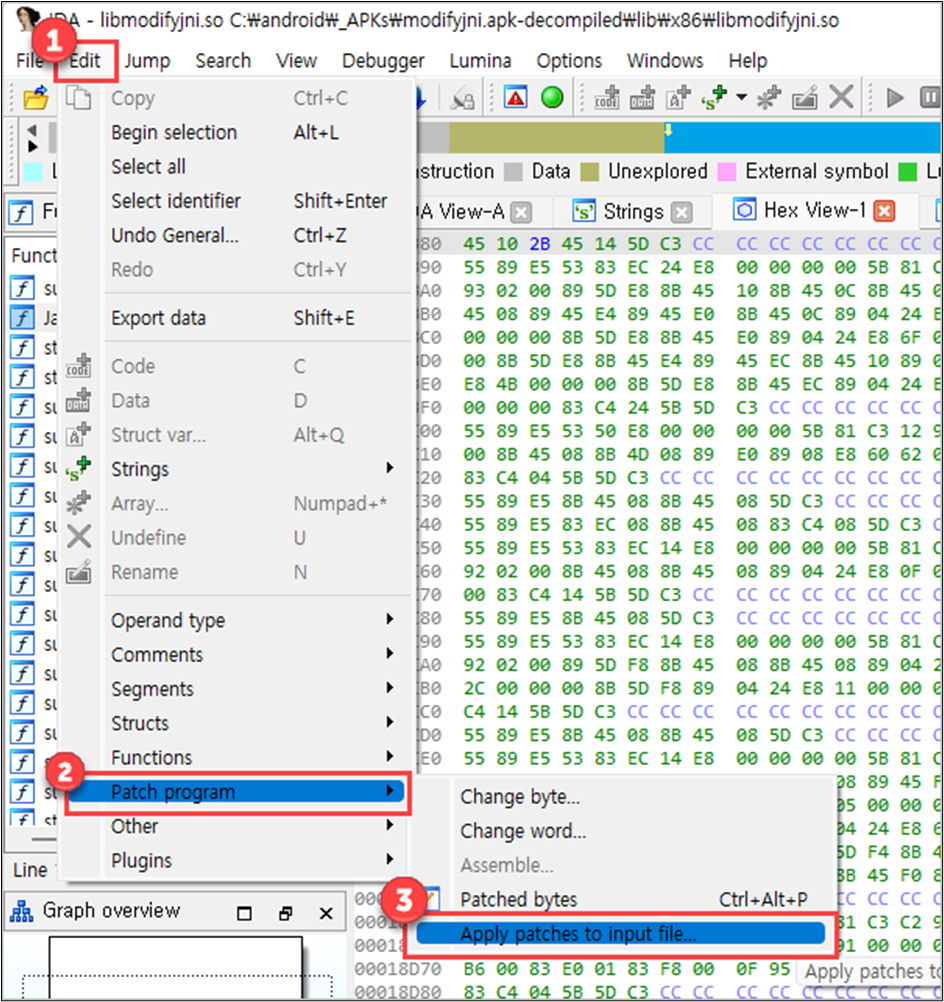Viewport: 944px width, 1002px height.
Task: Click the debugger Pause icon
Action: (x=930, y=97)
